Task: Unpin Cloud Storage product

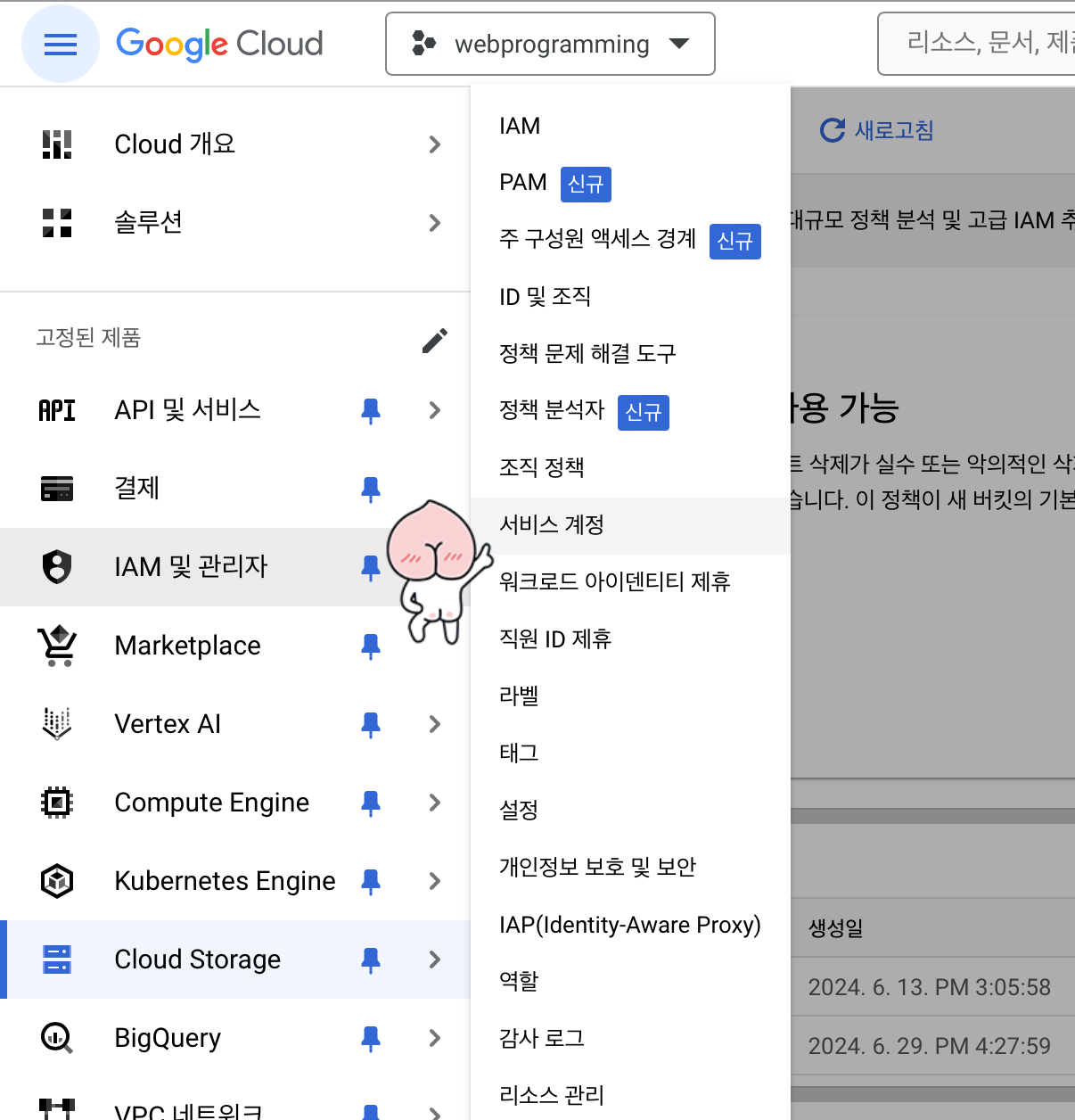Action: 371,959
